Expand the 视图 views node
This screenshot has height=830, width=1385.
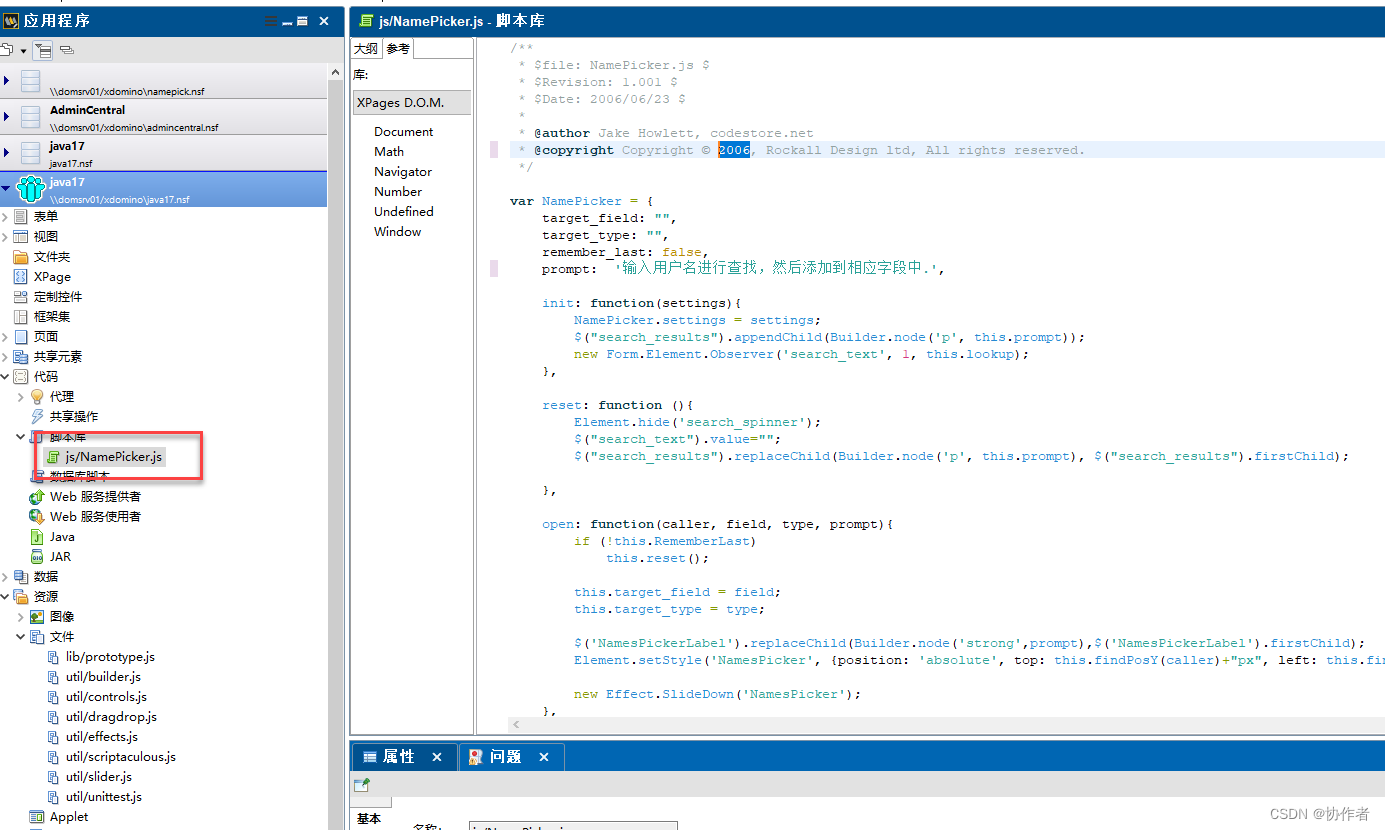tap(5, 236)
